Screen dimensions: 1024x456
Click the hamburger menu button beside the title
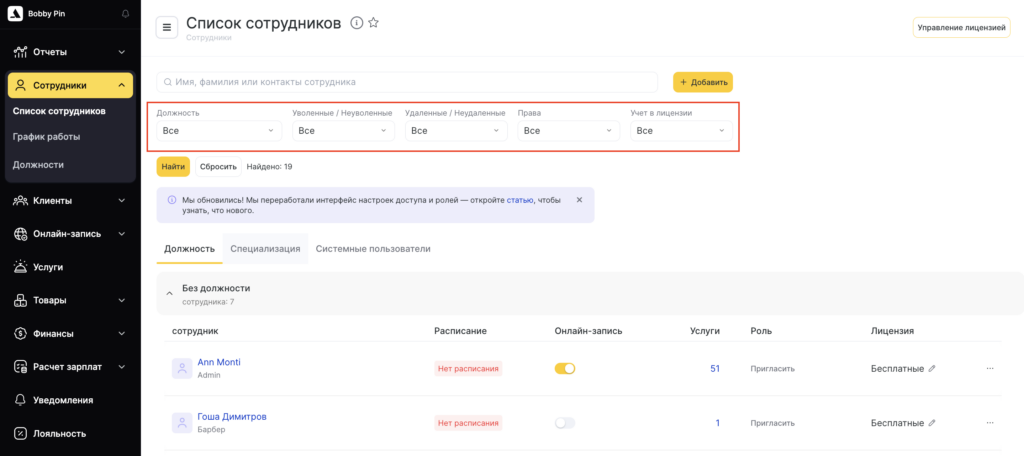[167, 27]
